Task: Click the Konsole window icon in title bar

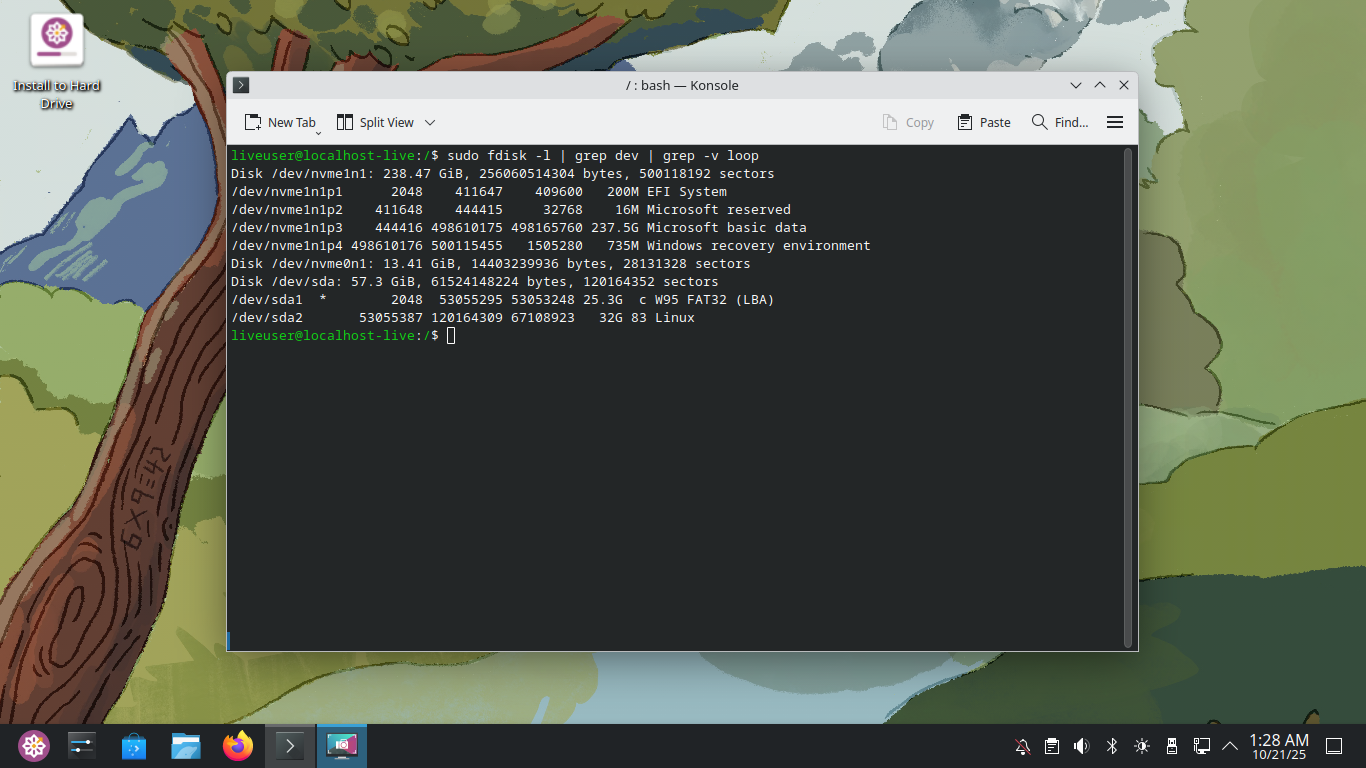Action: pyautogui.click(x=241, y=85)
